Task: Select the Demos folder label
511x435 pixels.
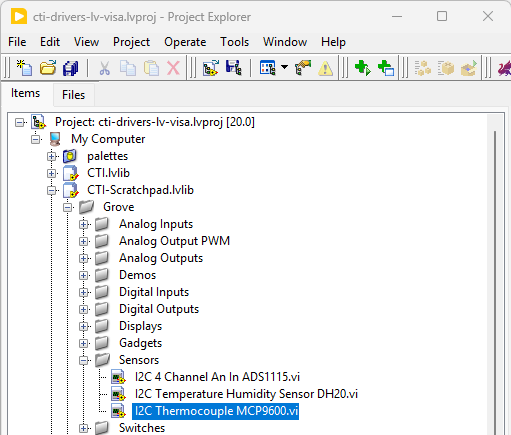Action: click(138, 275)
